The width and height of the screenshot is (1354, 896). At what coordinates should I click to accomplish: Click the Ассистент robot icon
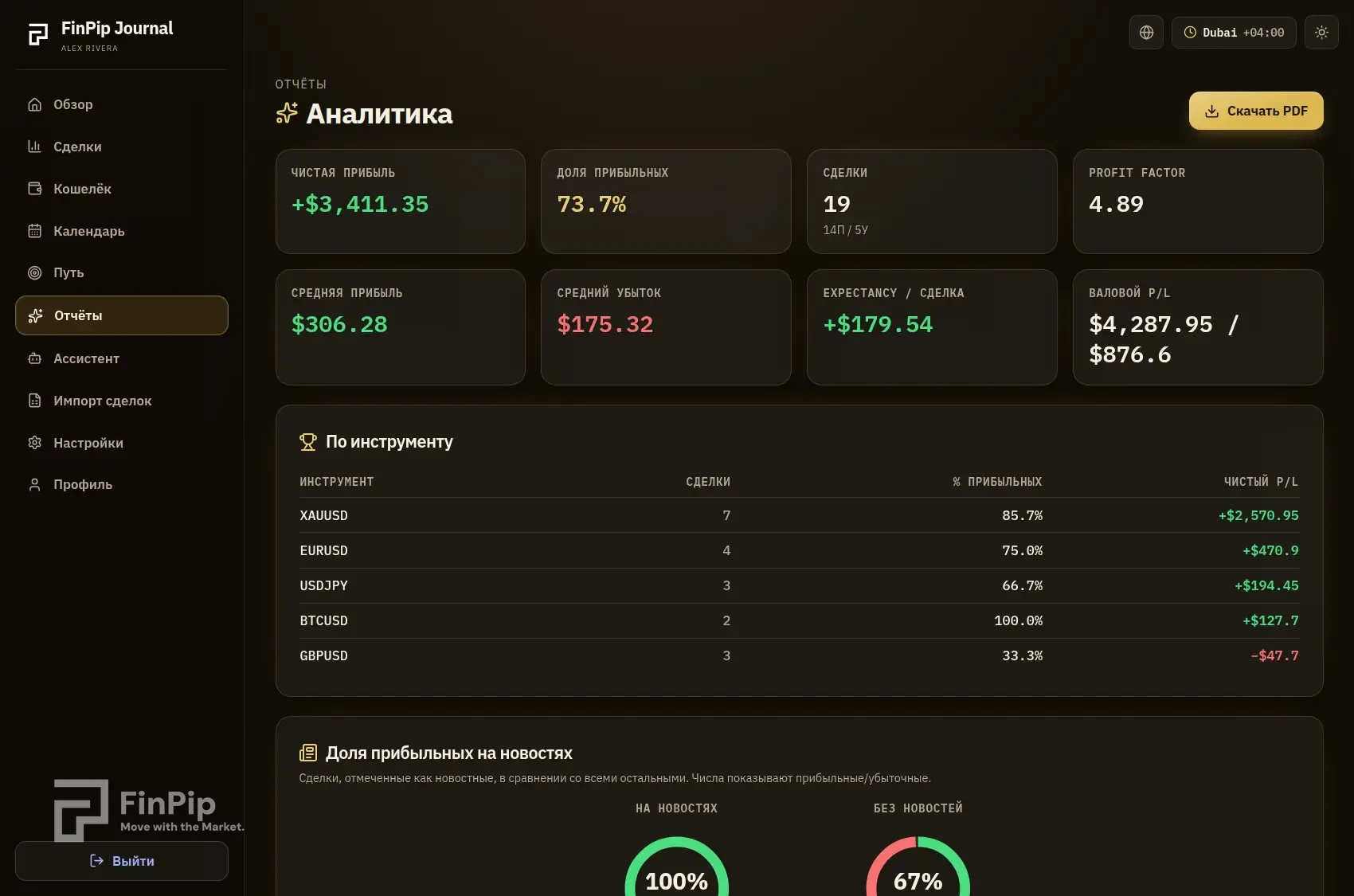[x=34, y=358]
